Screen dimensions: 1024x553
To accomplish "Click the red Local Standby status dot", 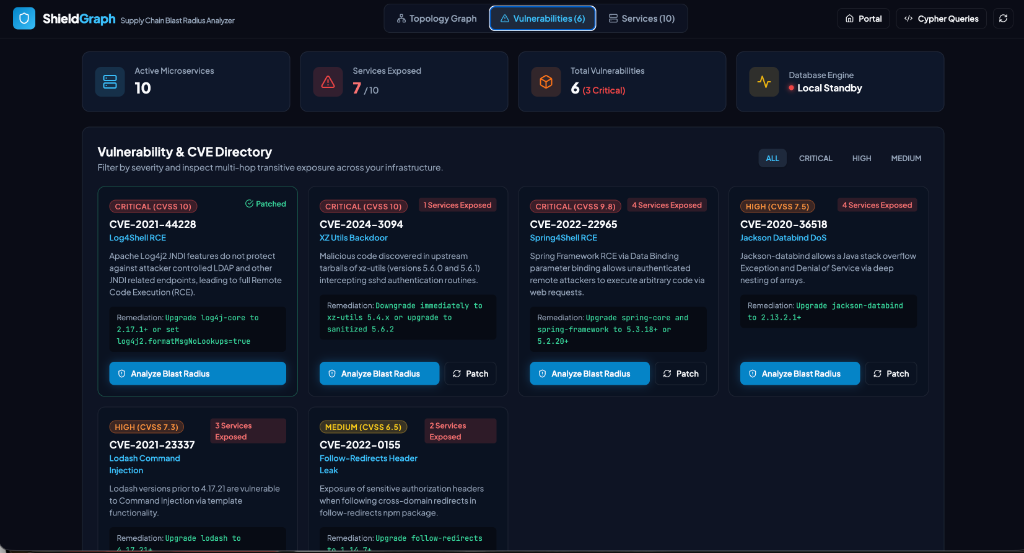I will [792, 88].
